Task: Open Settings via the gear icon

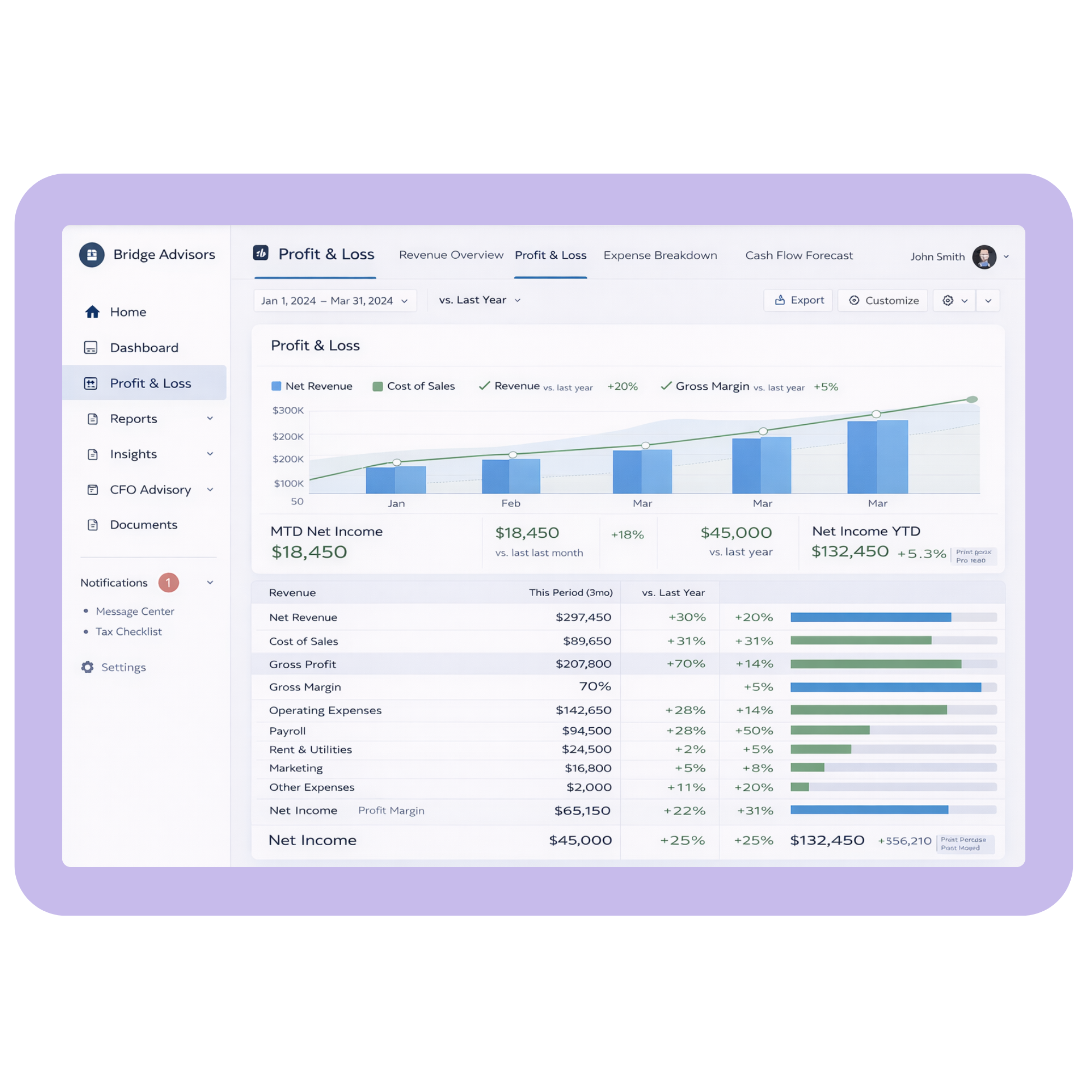Action: pyautogui.click(x=87, y=667)
